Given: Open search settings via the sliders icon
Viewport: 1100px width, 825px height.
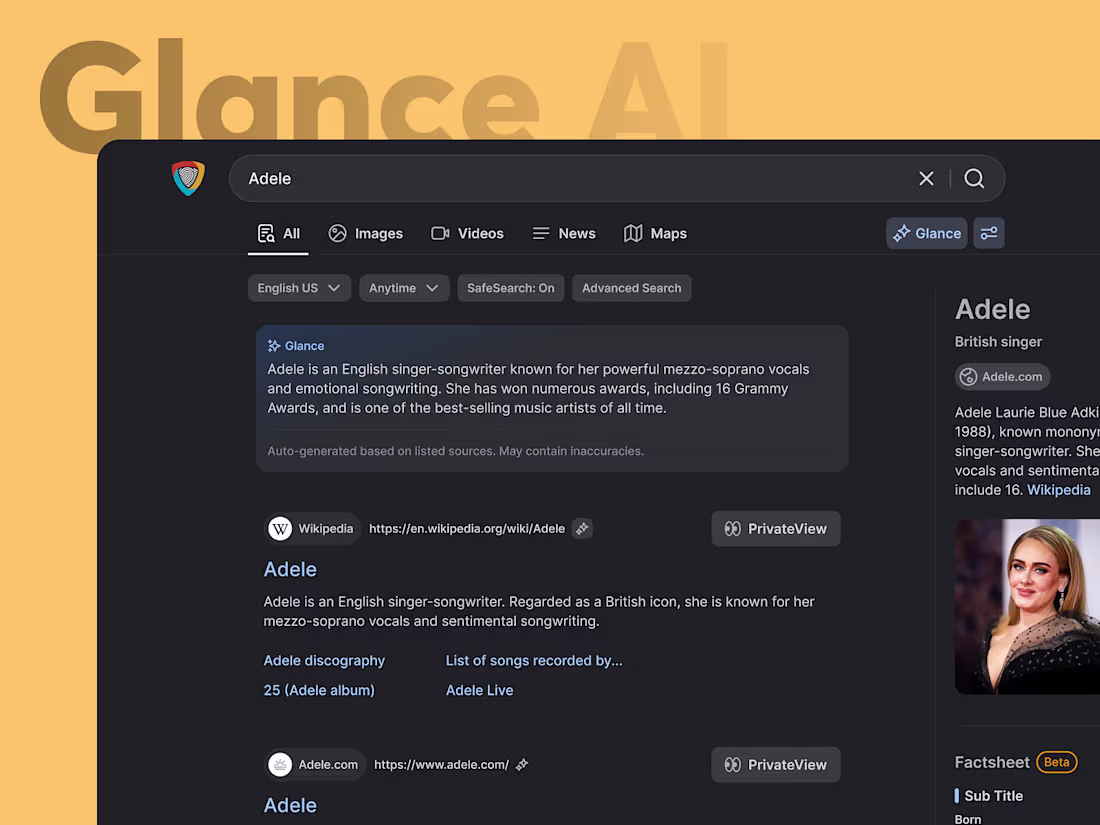Looking at the screenshot, I should (989, 233).
